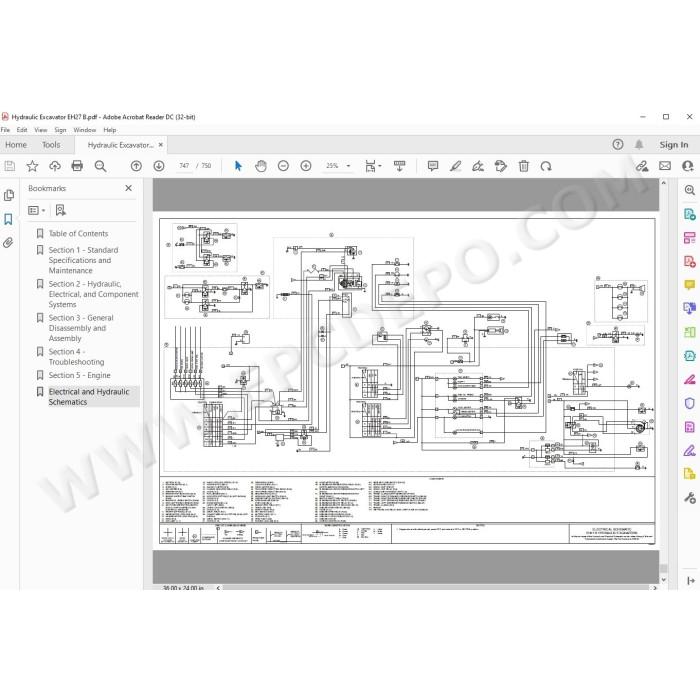The width and height of the screenshot is (700, 700).
Task: Open the Sign document tool in the toolbar
Action: tap(478, 166)
